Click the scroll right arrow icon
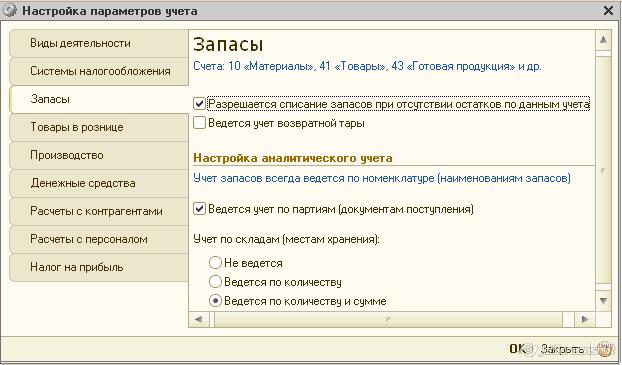This screenshot has height=365, width=622. click(585, 319)
